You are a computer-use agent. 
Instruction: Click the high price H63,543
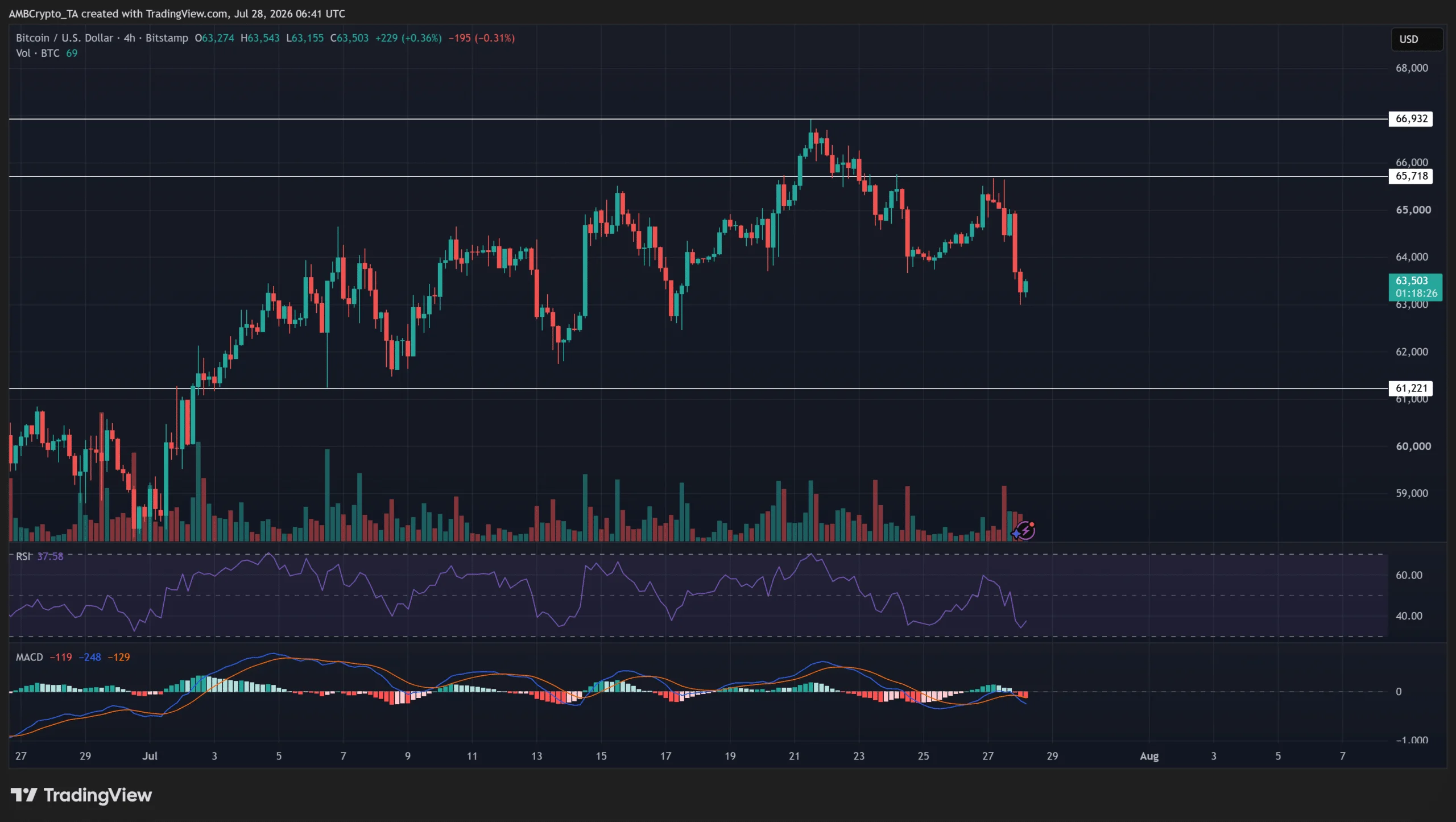coord(260,38)
